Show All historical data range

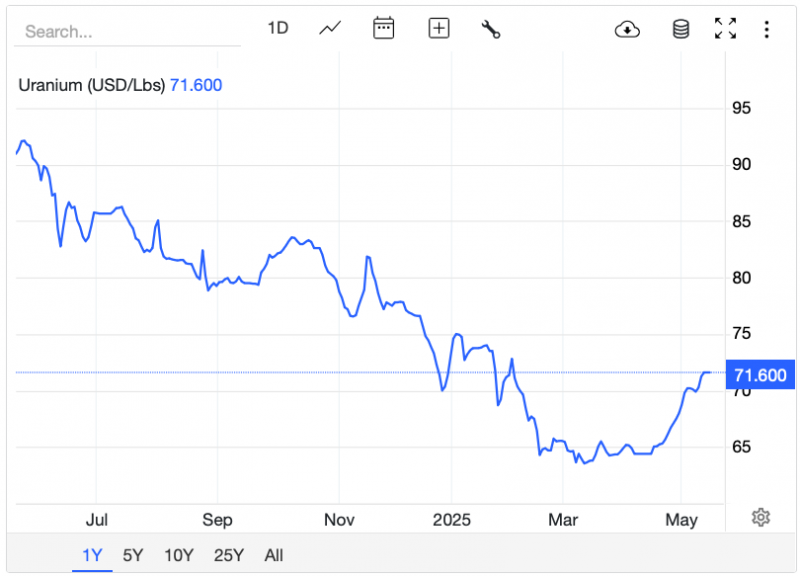(x=274, y=555)
